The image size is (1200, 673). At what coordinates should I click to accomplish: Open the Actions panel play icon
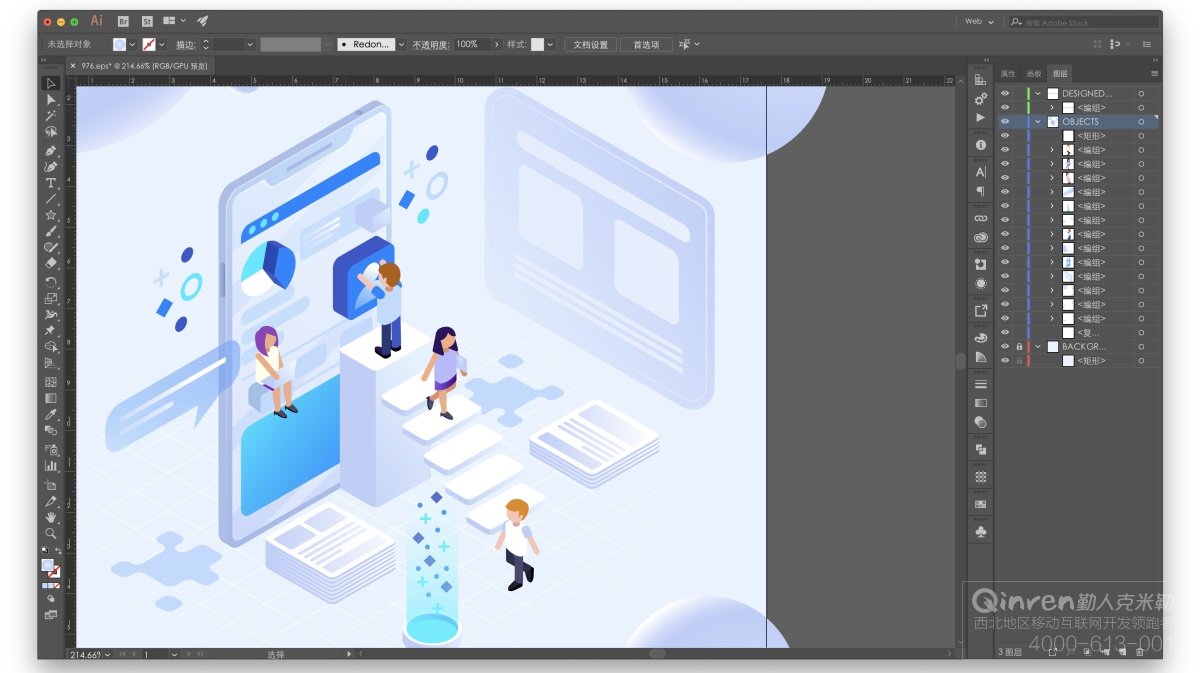pos(981,118)
